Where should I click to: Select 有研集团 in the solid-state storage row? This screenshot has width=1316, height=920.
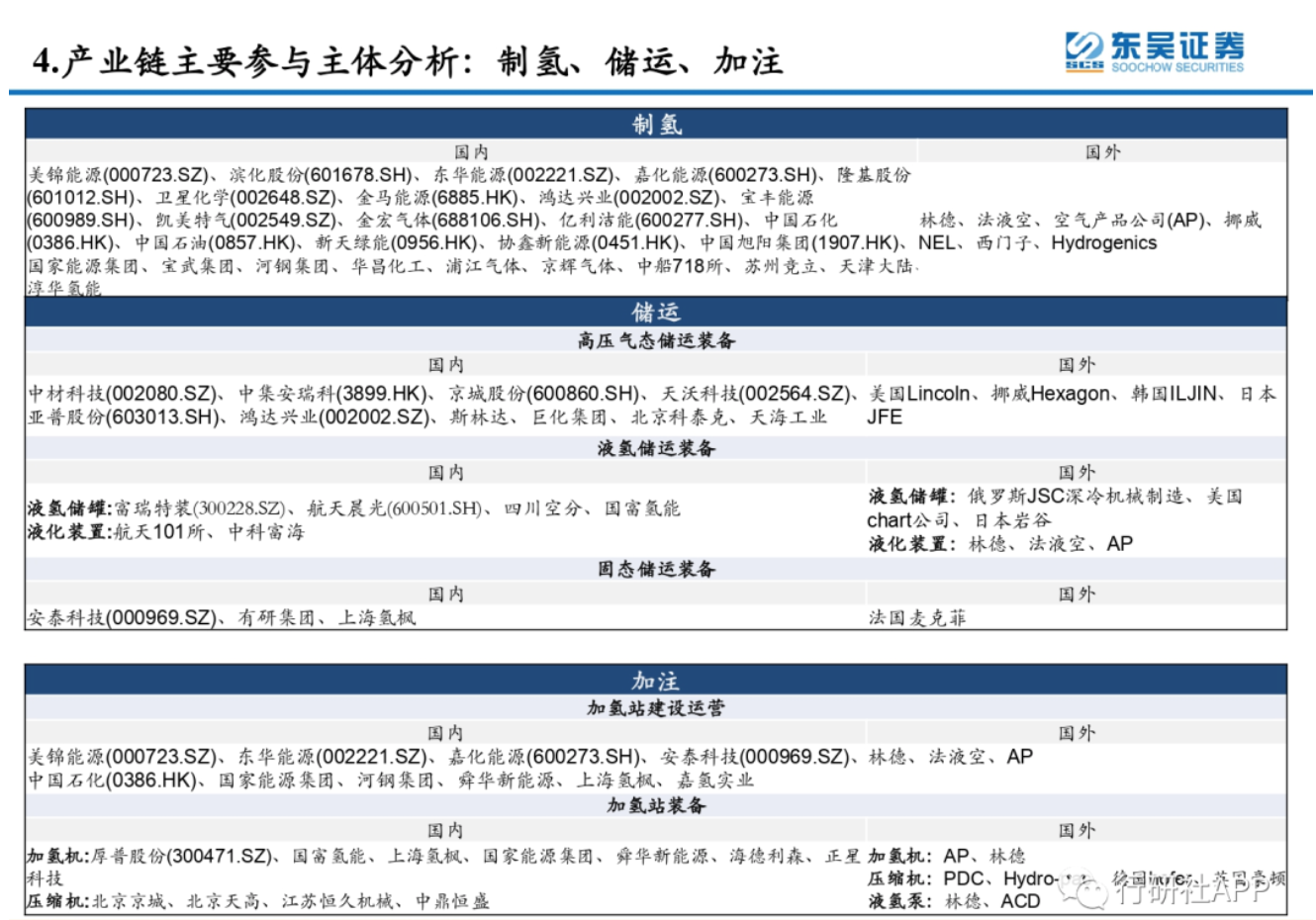click(276, 617)
